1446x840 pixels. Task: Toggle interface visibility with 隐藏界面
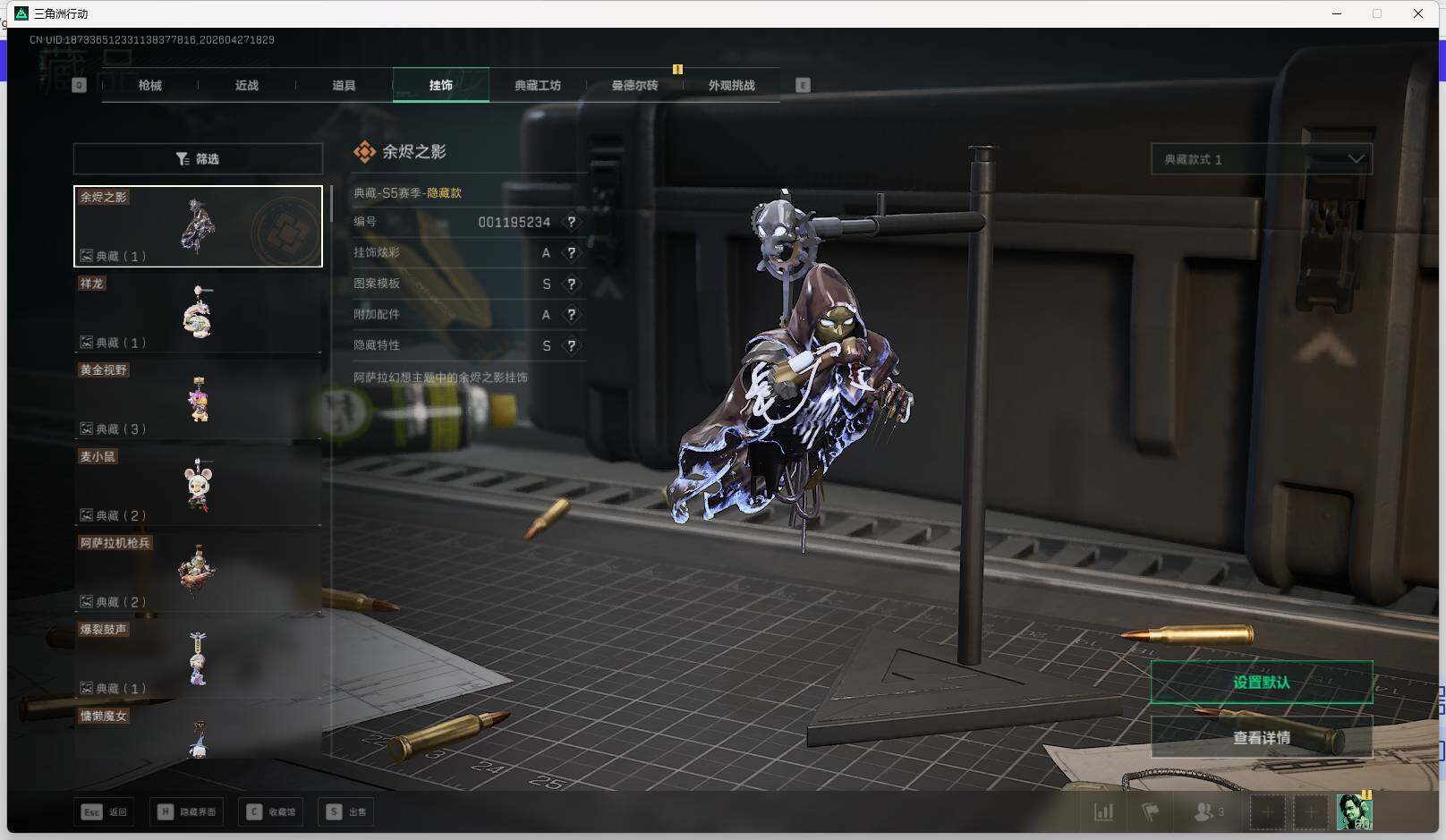186,812
